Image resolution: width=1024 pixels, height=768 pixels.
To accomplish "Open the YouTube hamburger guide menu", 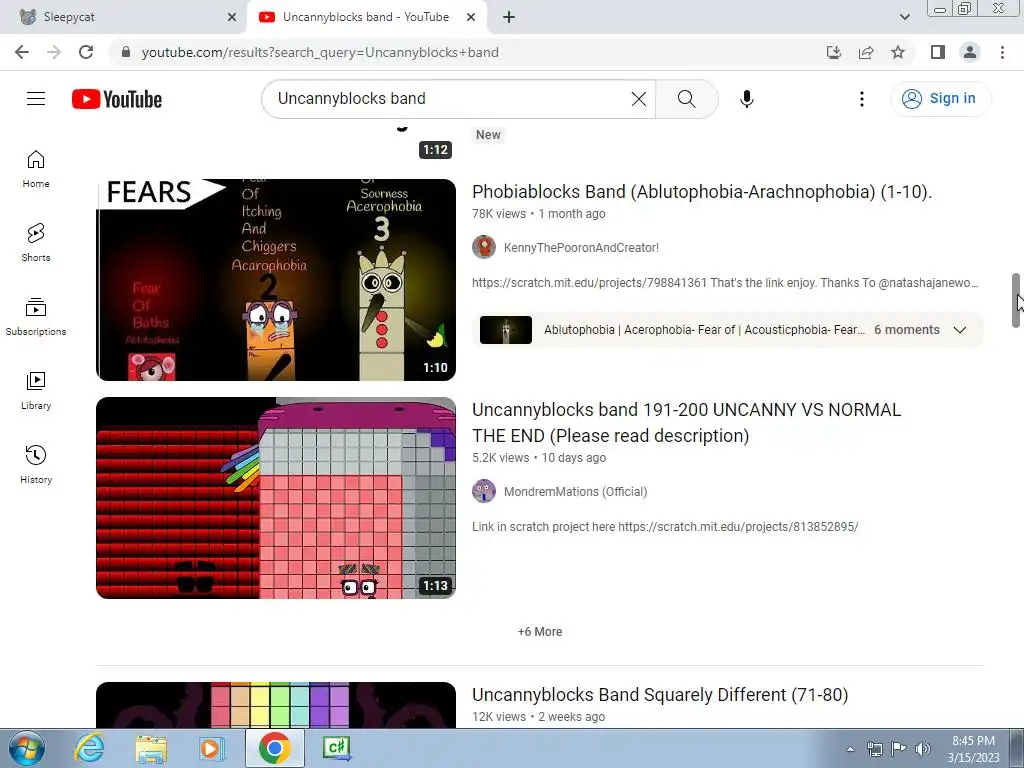I will tap(36, 99).
